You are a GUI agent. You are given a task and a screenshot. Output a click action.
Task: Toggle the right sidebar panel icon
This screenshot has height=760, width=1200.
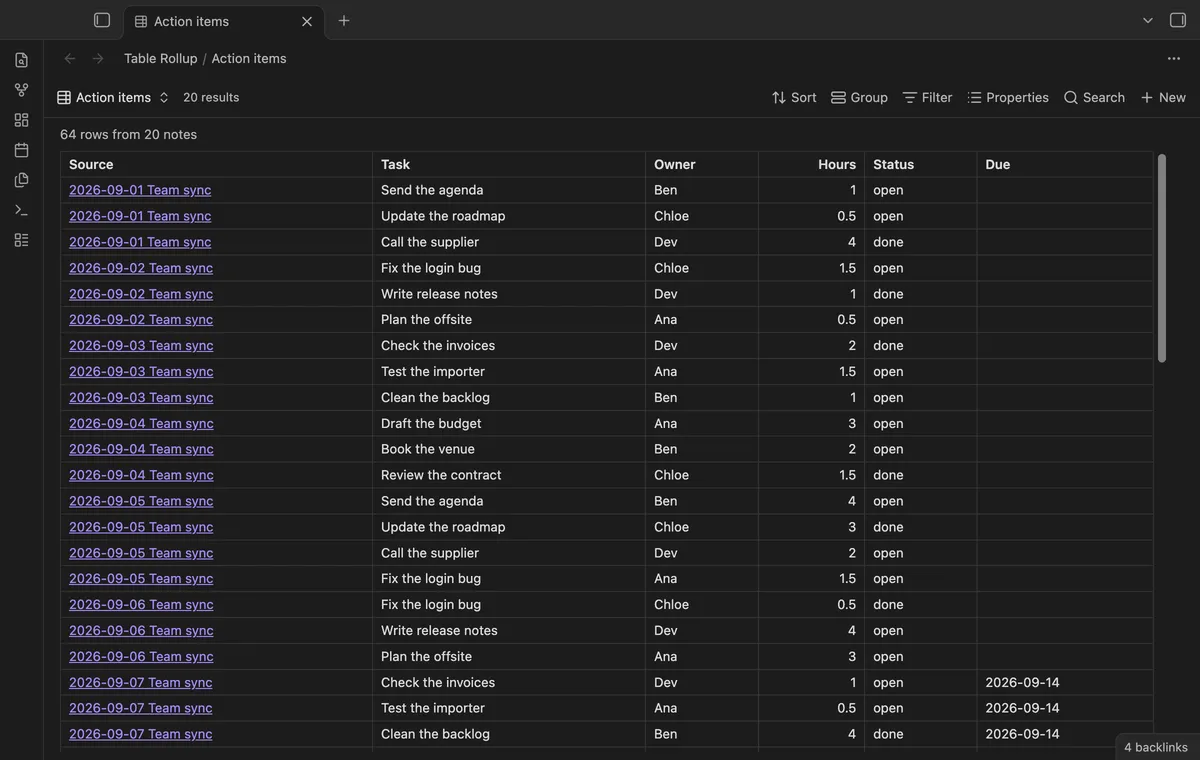pyautogui.click(x=1177, y=20)
